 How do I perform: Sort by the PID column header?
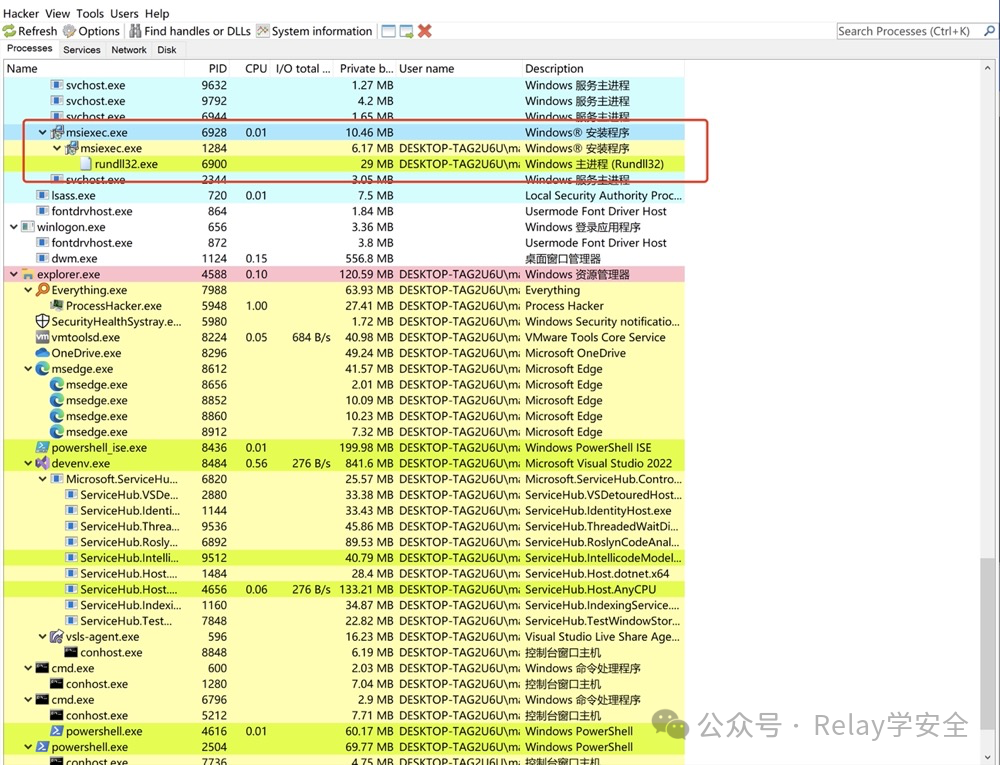[x=208, y=68]
